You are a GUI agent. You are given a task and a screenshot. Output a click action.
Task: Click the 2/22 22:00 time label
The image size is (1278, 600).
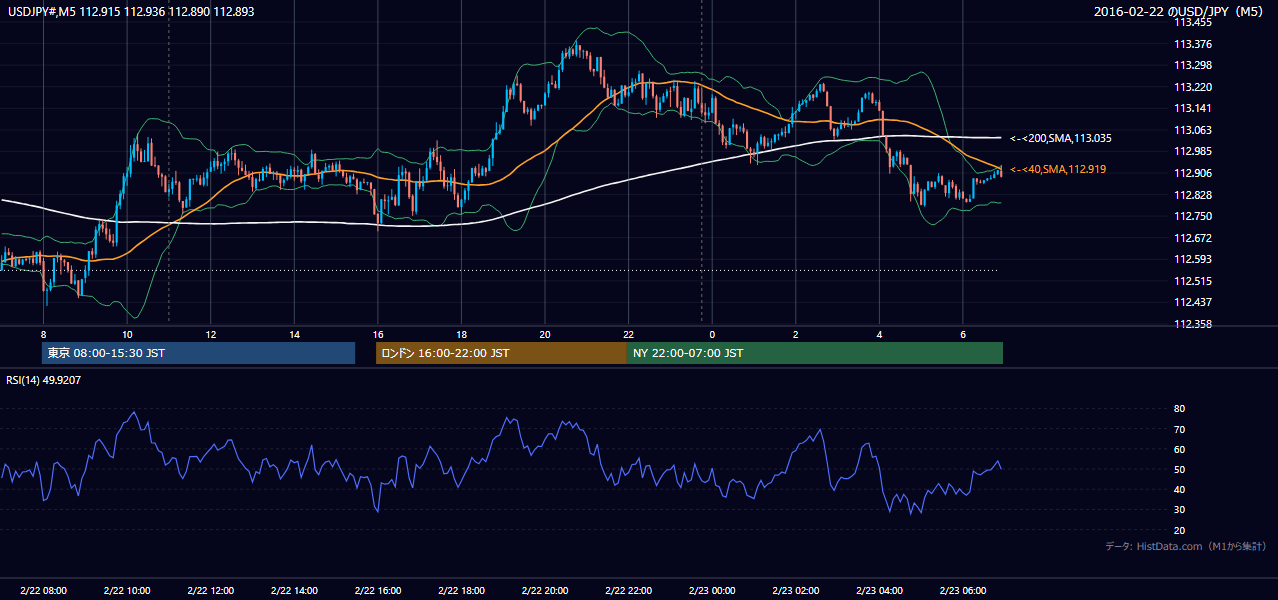628,591
